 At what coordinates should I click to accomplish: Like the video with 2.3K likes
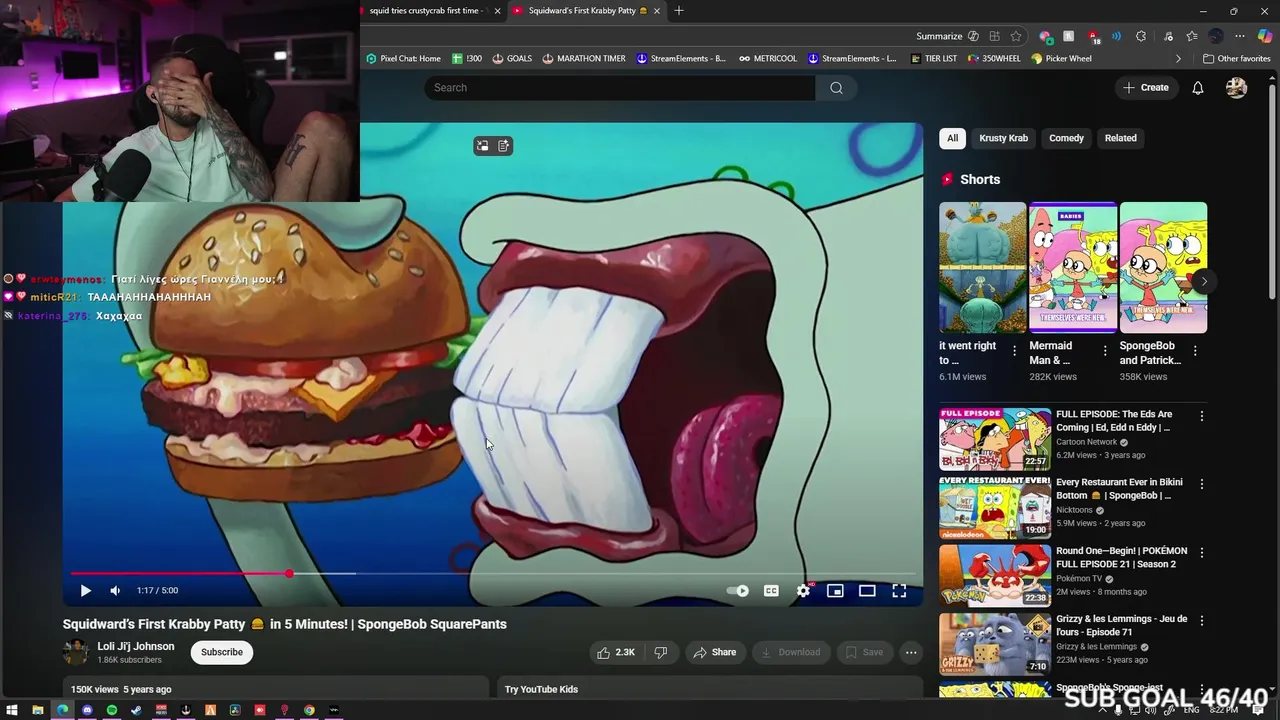pos(616,652)
